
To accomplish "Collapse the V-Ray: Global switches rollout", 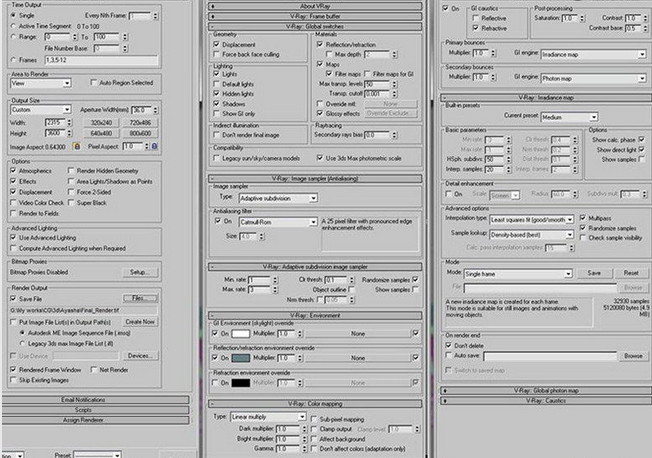I will (x=315, y=27).
